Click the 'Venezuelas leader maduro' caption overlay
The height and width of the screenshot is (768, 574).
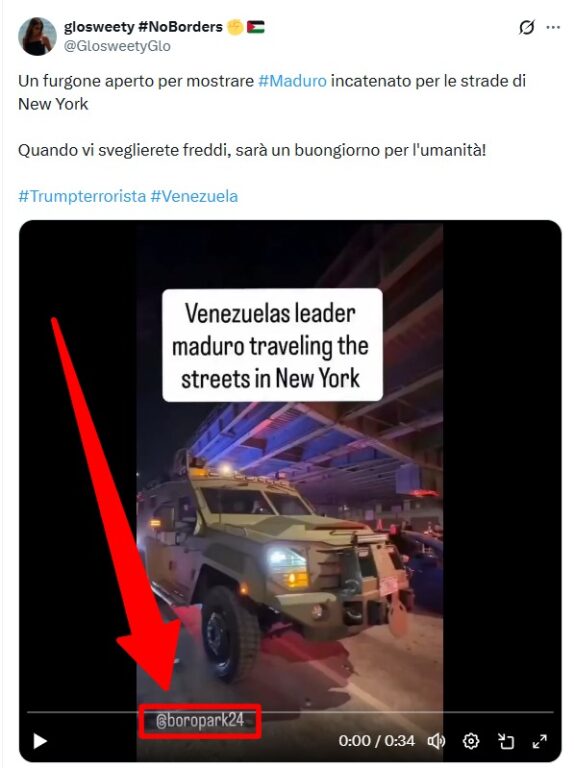pyautogui.click(x=272, y=345)
